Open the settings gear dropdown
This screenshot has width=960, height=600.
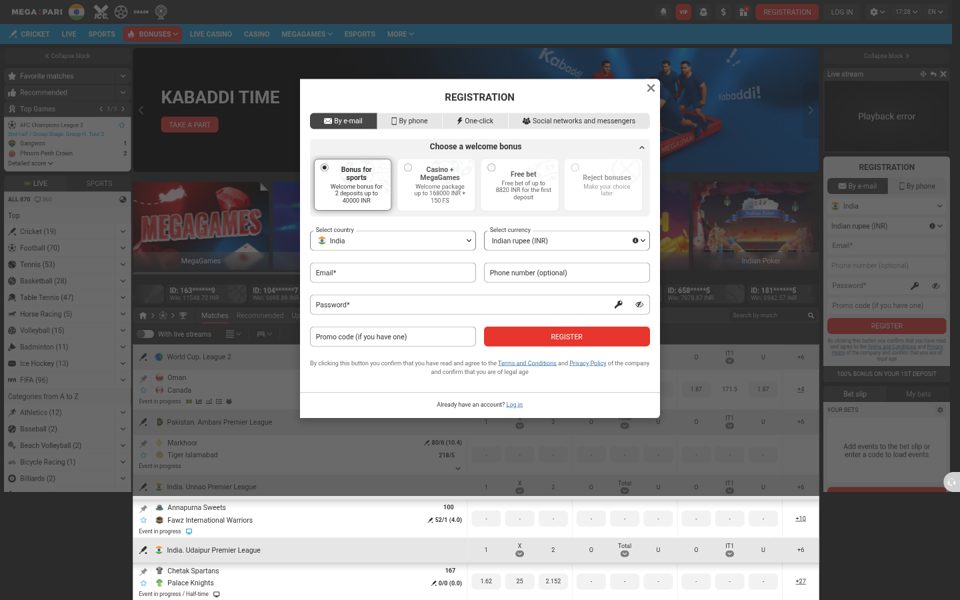877,12
